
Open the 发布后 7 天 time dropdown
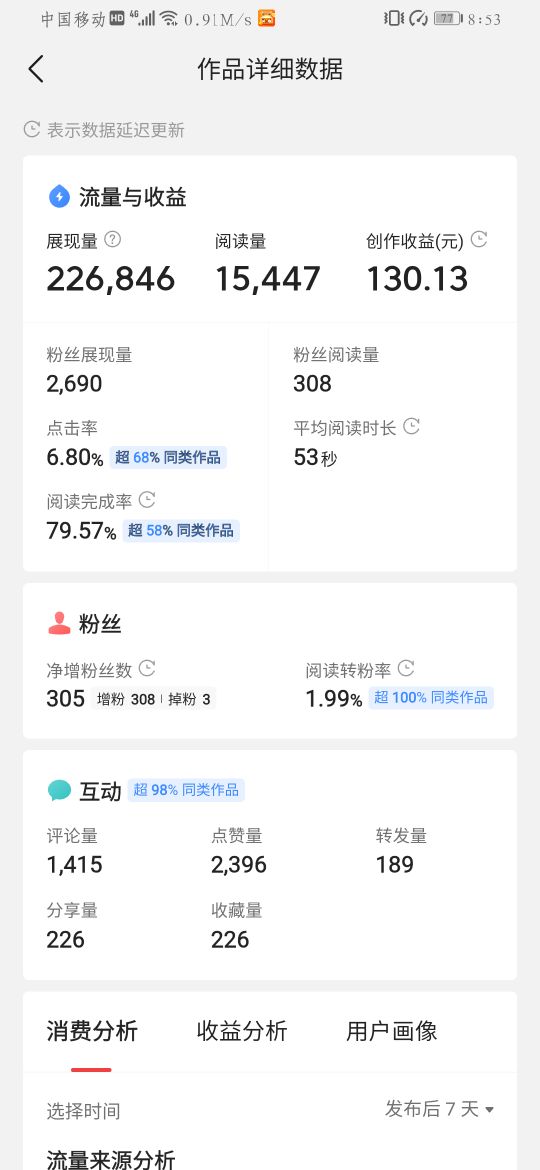439,1109
